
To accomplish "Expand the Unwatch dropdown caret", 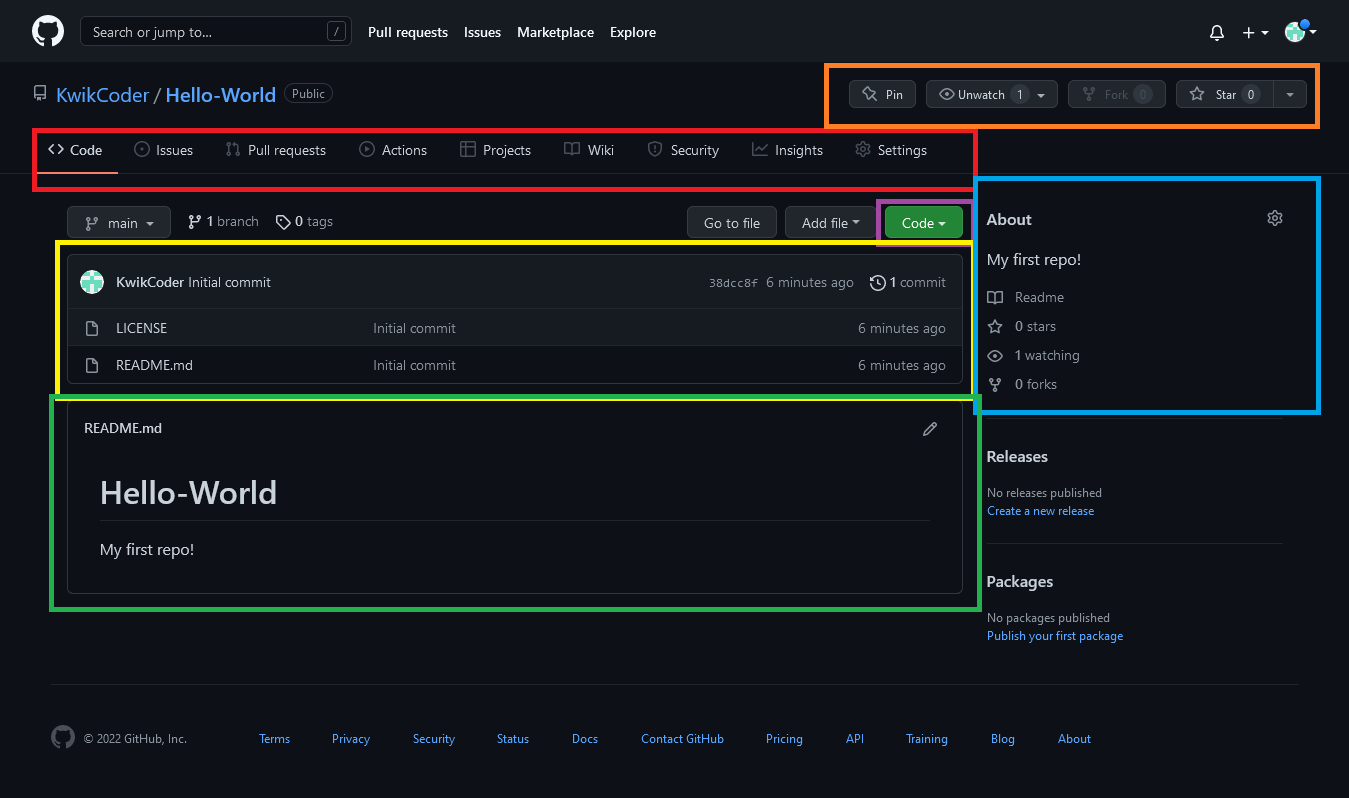I will 1042,94.
